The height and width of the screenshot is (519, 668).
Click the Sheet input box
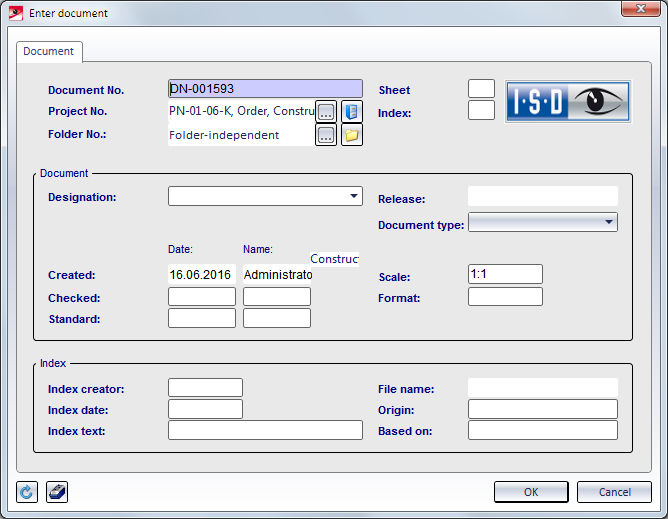pos(481,89)
